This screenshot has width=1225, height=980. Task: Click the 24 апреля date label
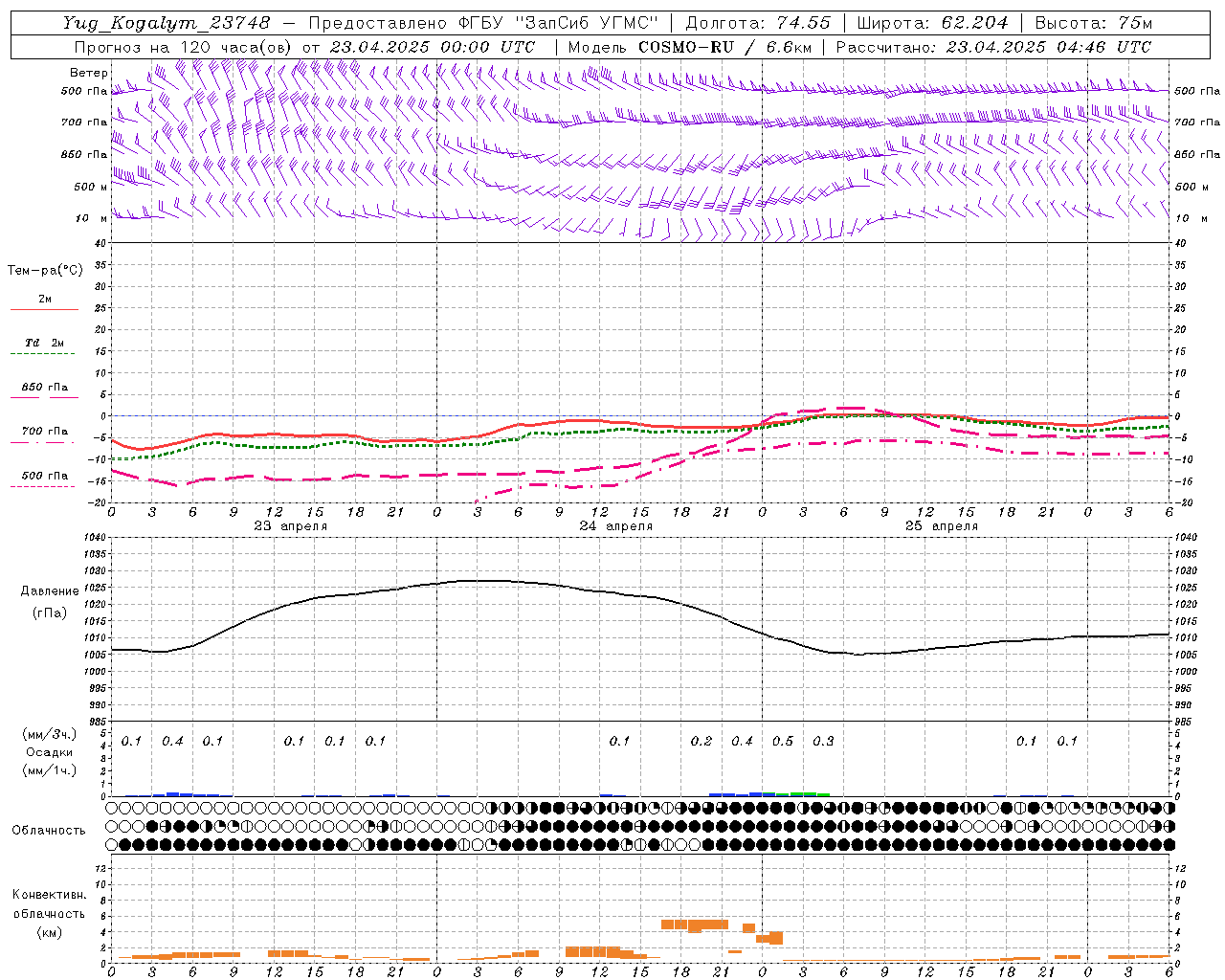616,526
